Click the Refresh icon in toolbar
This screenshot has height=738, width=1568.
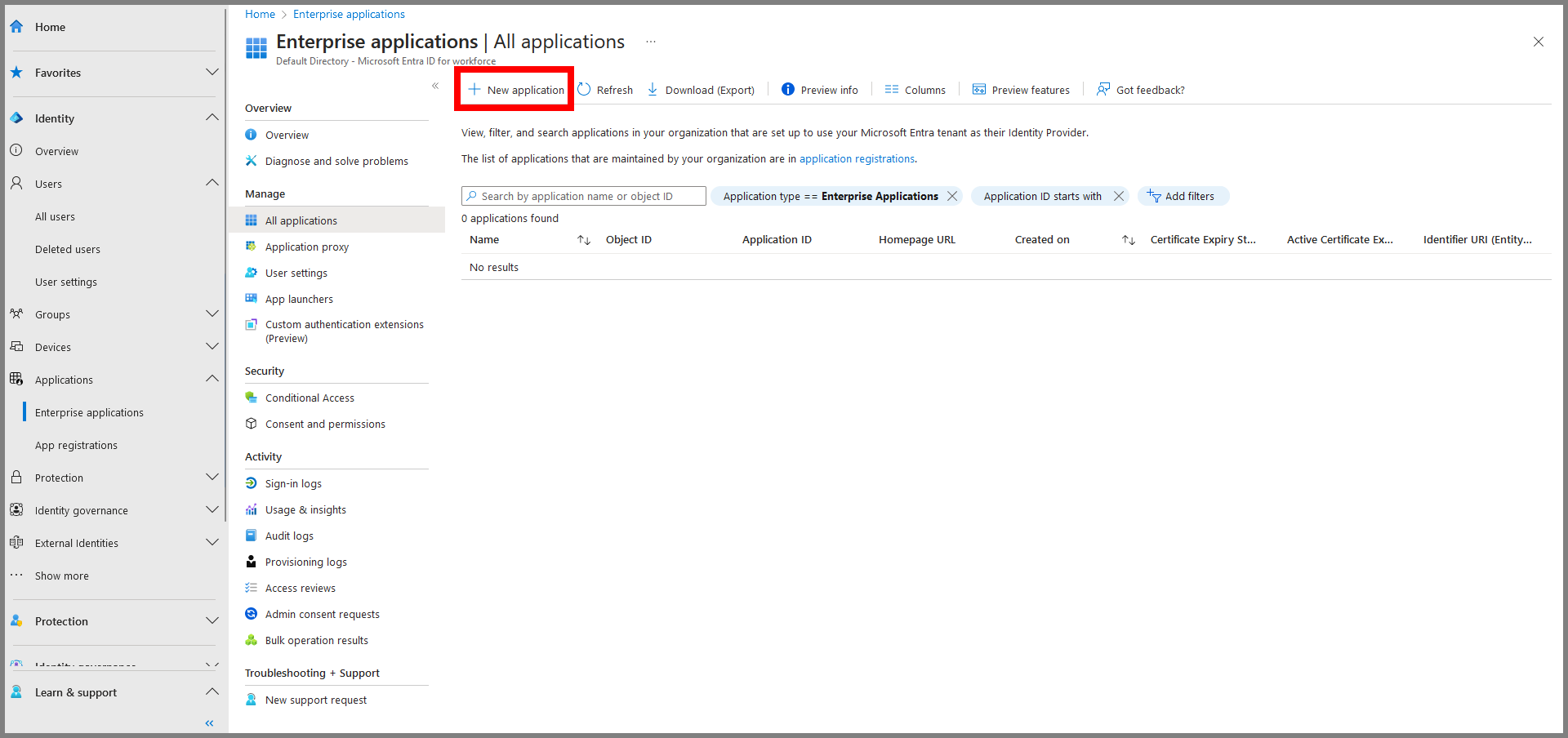coord(584,90)
